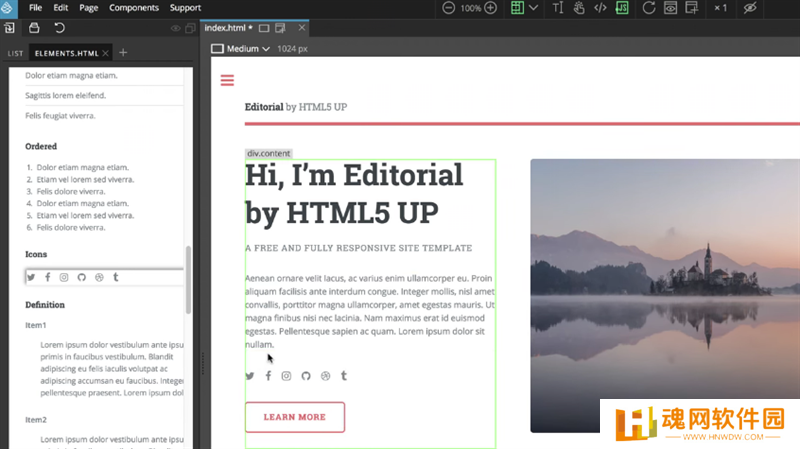
Task: Select the div.content element label
Action: click(268, 153)
